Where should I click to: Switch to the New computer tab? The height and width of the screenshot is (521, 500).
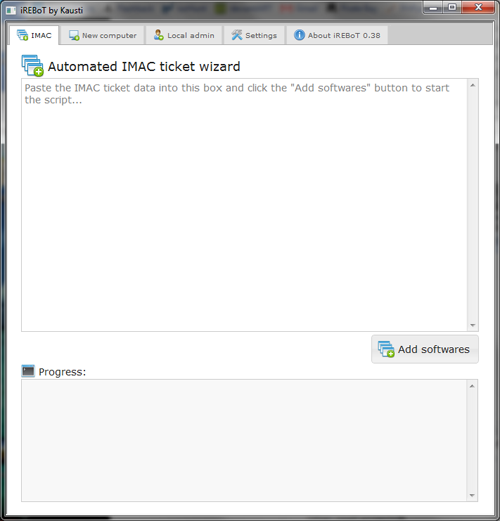[102, 35]
